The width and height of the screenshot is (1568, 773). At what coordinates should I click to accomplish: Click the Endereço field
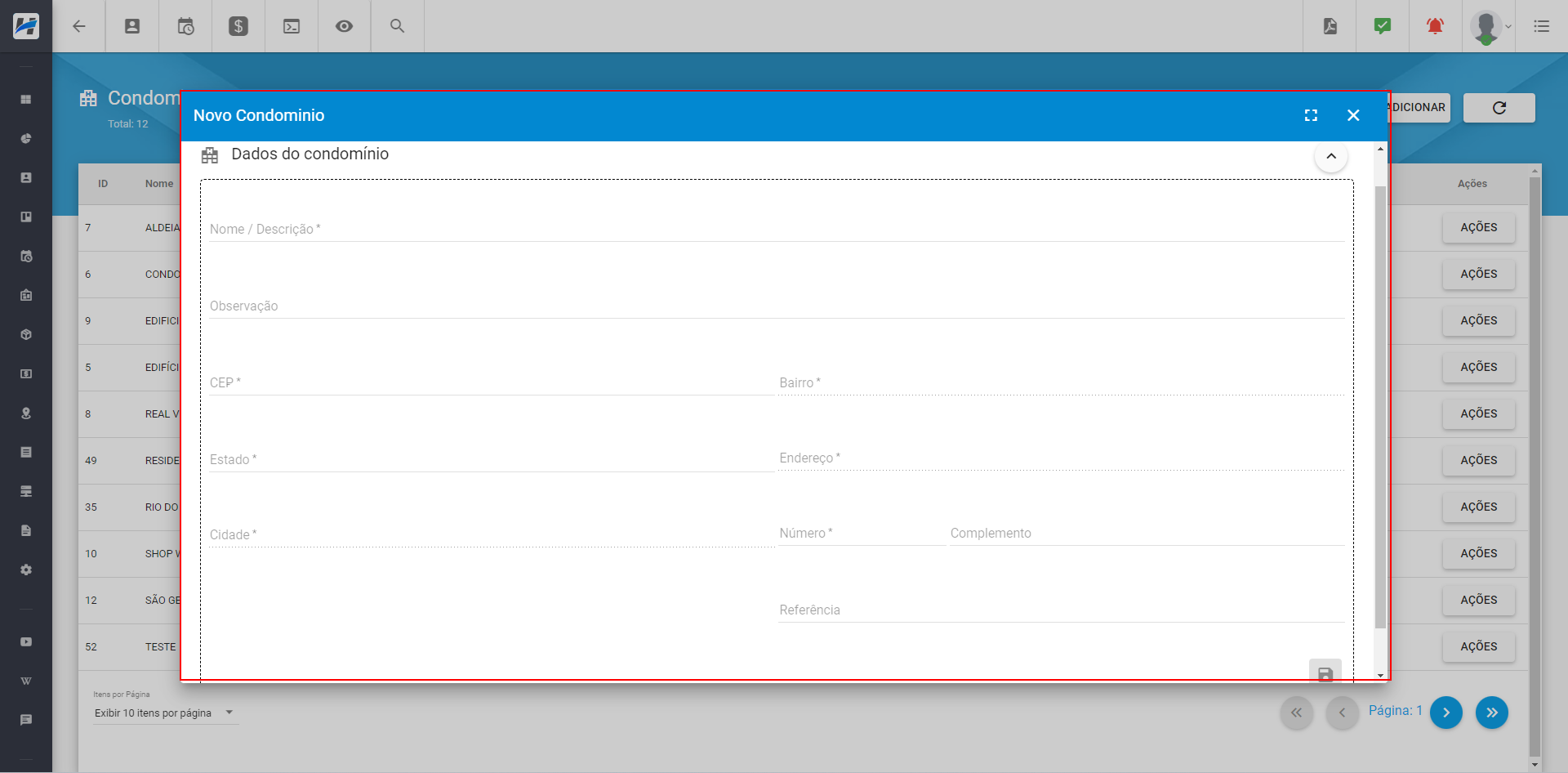coord(1061,458)
